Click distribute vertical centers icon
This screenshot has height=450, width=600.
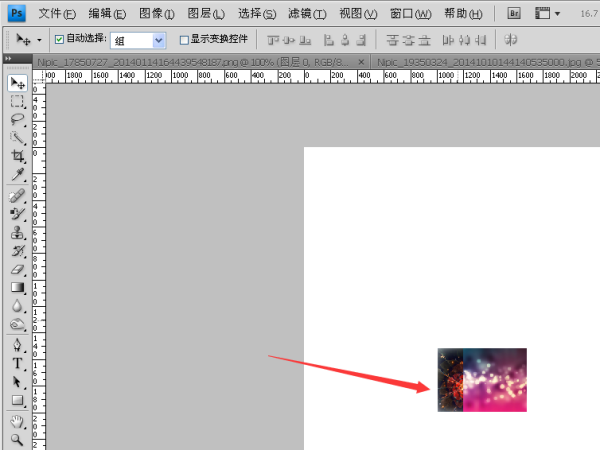click(x=409, y=40)
